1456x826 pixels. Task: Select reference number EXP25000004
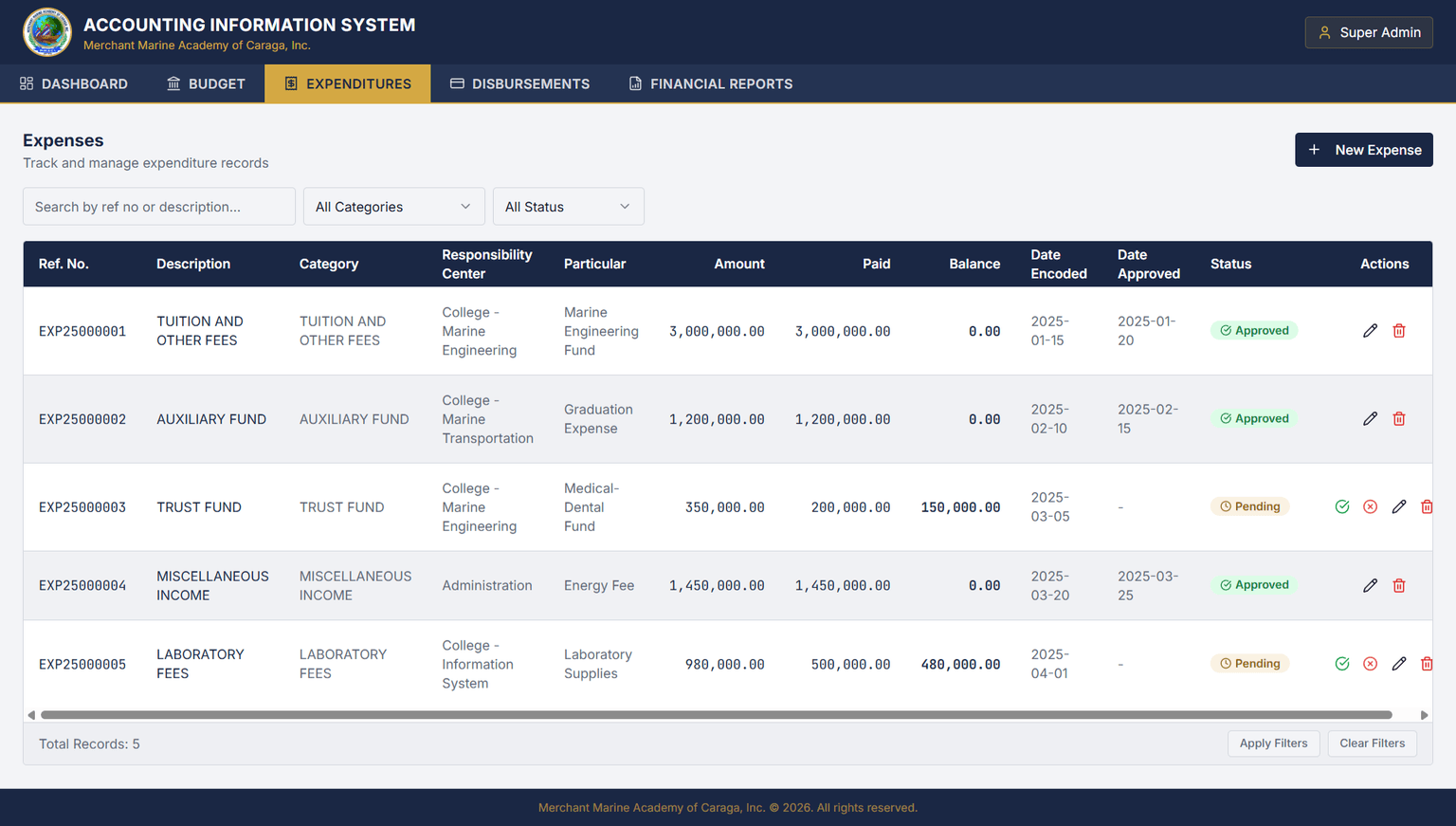coord(82,586)
